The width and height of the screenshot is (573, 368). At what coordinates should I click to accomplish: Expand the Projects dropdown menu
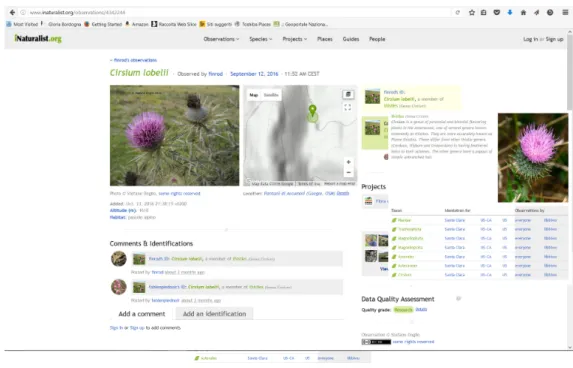click(295, 39)
